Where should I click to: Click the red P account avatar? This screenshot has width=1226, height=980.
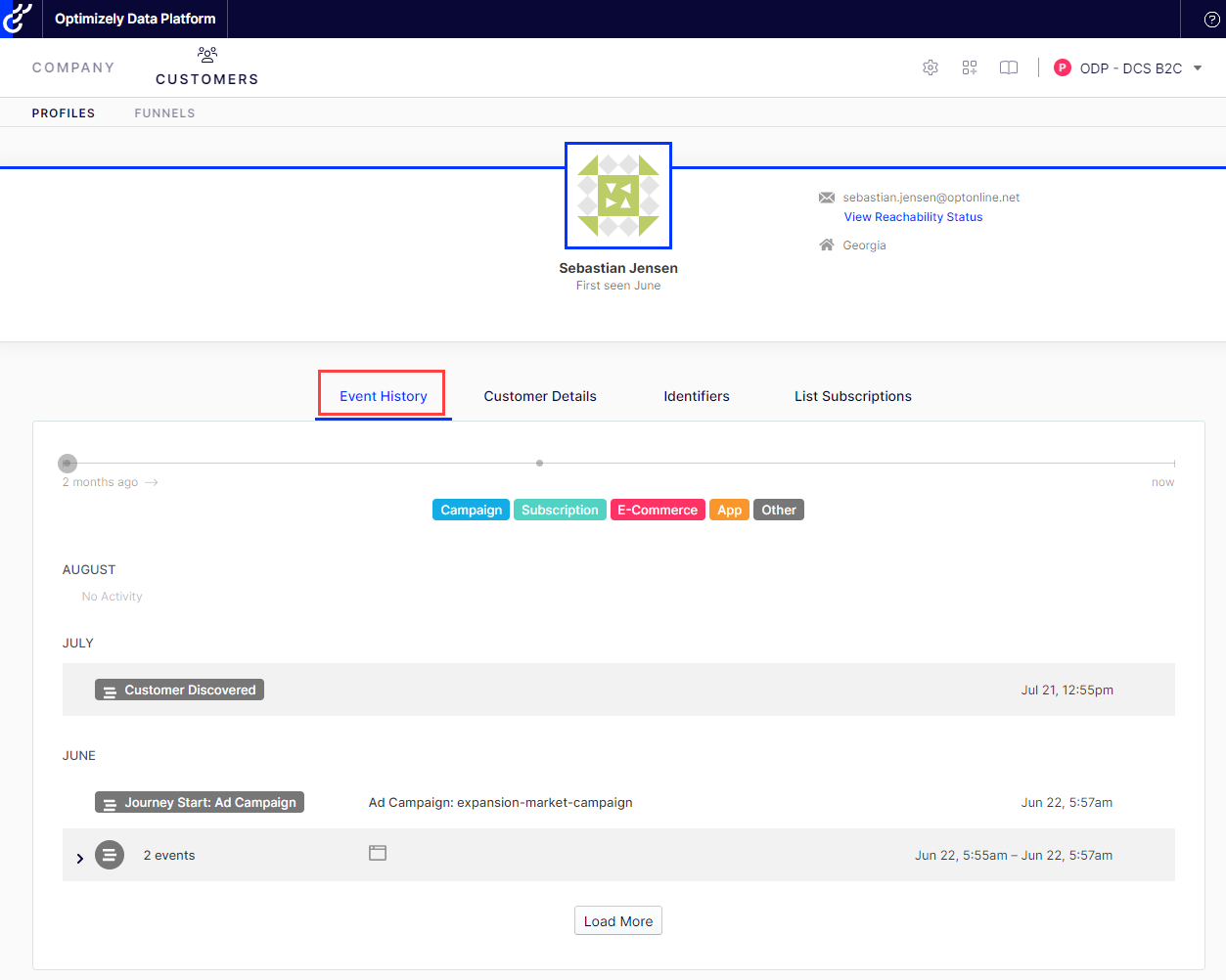[1063, 67]
